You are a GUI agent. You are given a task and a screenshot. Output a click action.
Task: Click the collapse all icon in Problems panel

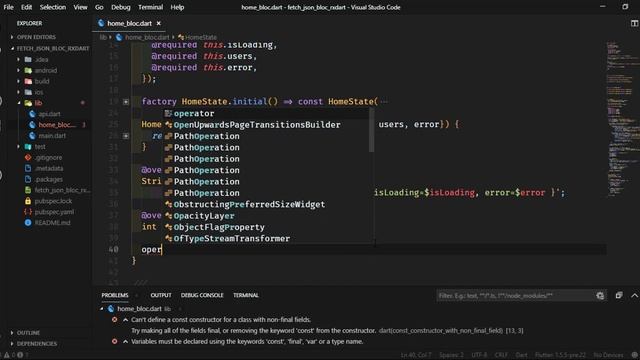click(x=619, y=295)
